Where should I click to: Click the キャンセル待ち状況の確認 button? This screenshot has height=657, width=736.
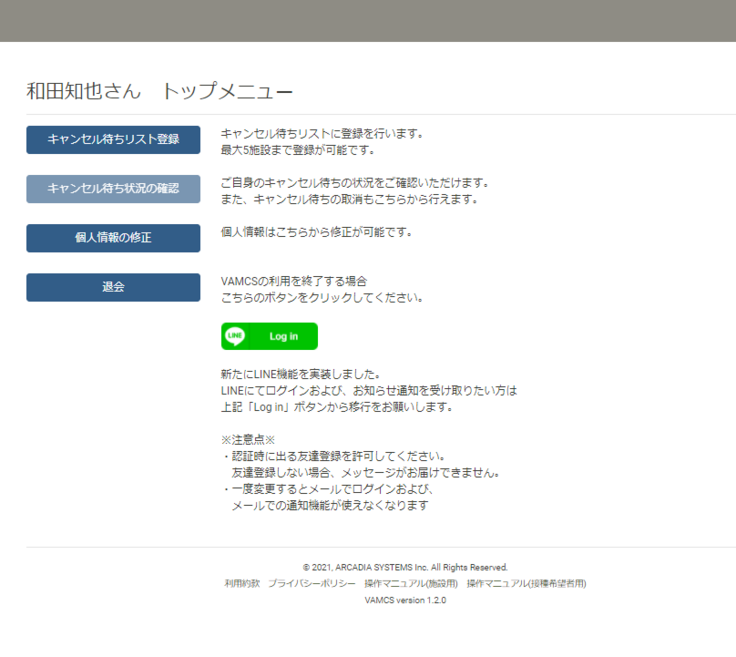click(x=113, y=188)
